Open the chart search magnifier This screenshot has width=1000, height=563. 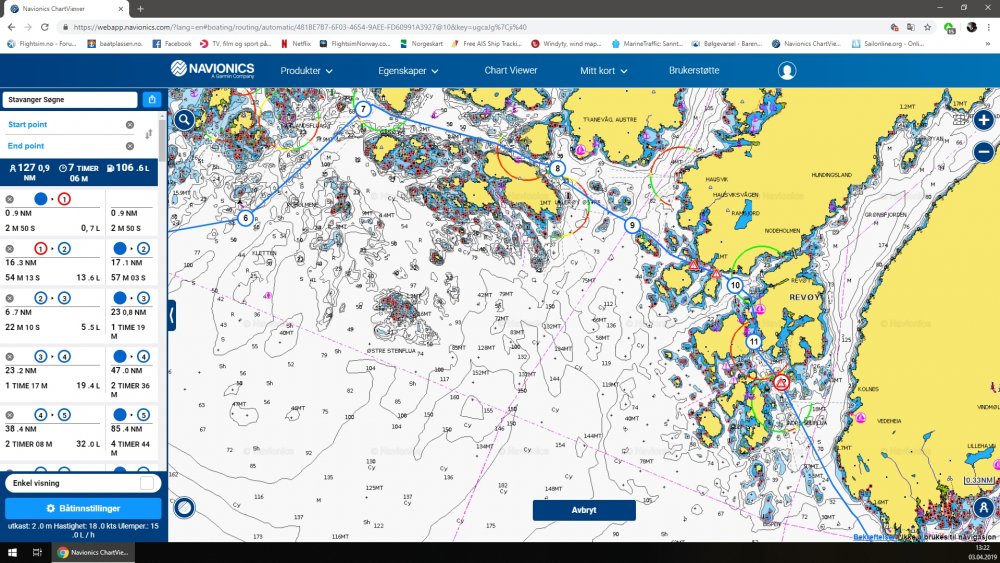184,119
